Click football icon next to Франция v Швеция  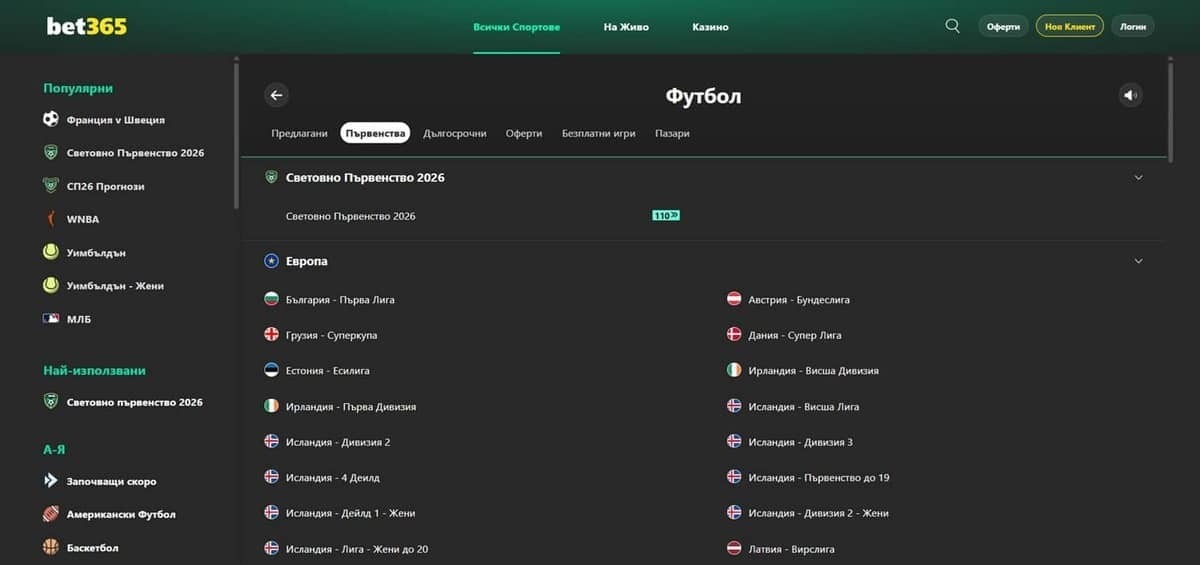51,120
